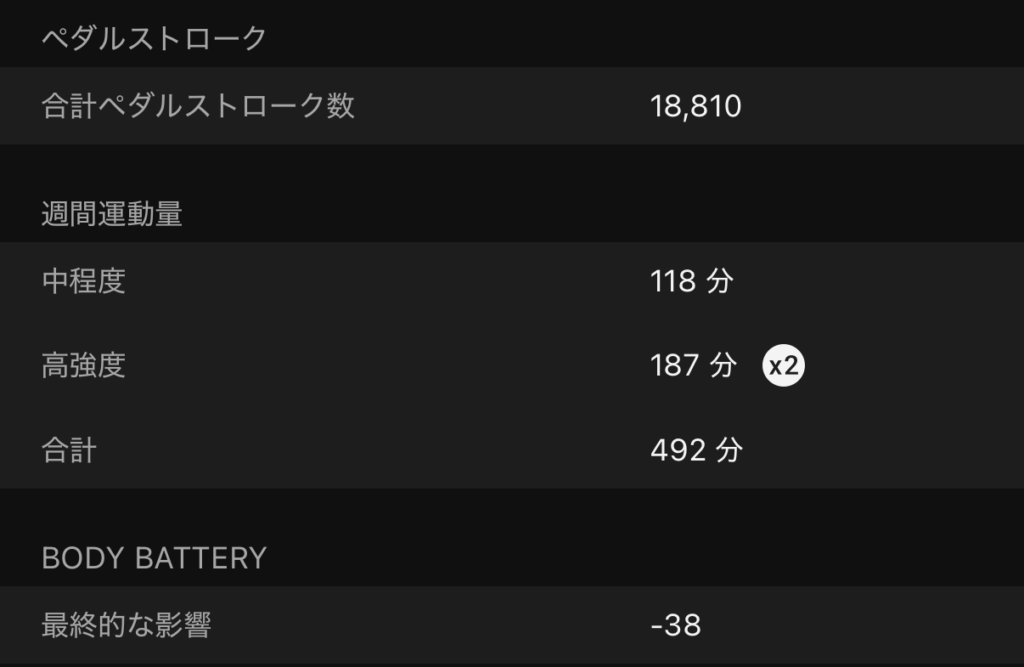Click dark gap above BODY BATTERY header
Viewport: 1024px width, 667px height.
[x=512, y=512]
